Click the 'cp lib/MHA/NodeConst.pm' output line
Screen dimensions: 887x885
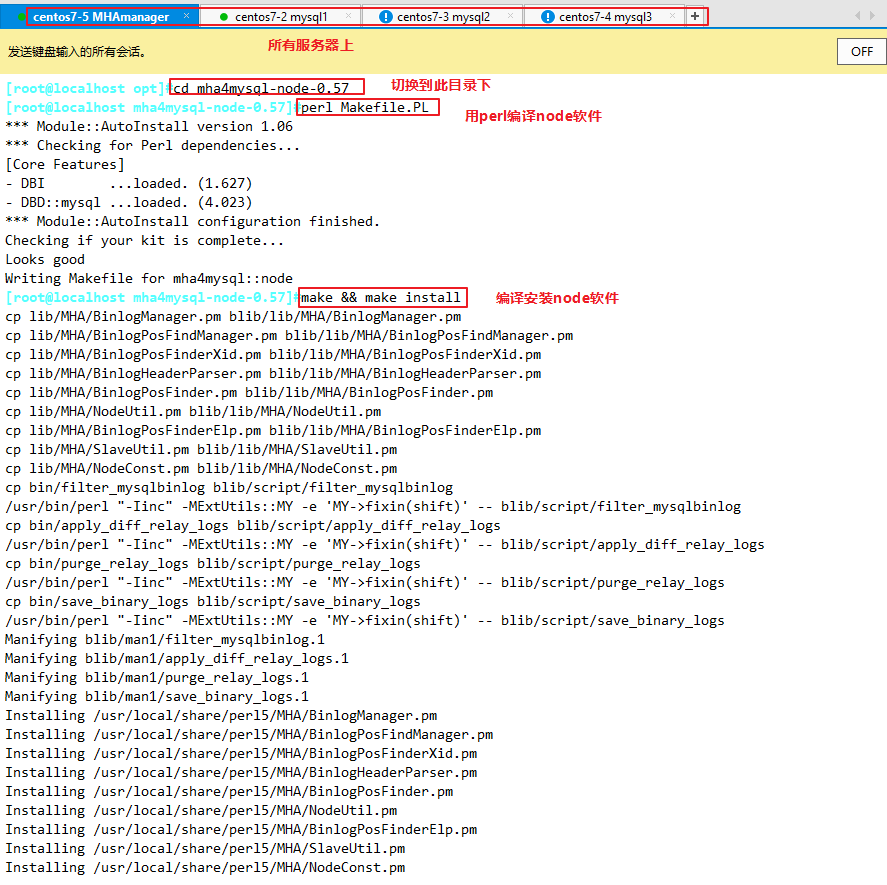201,469
